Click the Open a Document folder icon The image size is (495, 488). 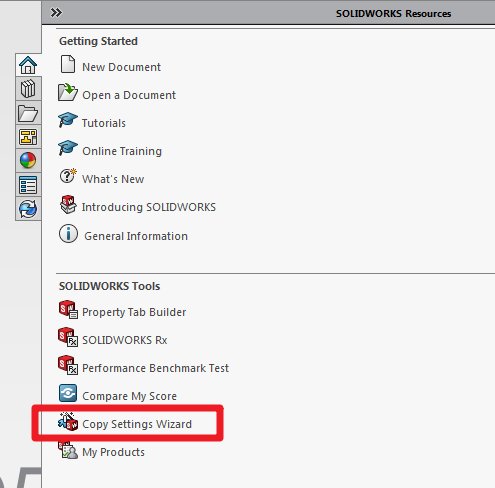pyautogui.click(x=68, y=92)
